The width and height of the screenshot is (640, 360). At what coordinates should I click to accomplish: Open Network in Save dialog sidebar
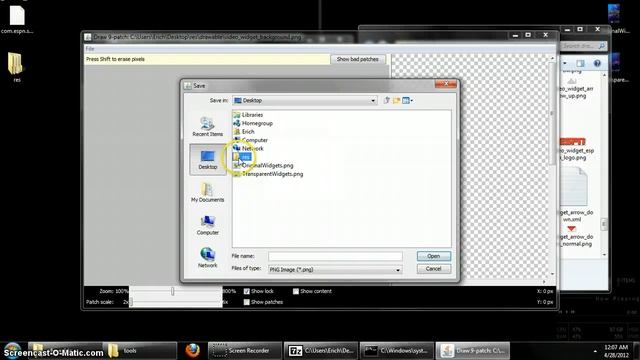tap(207, 258)
